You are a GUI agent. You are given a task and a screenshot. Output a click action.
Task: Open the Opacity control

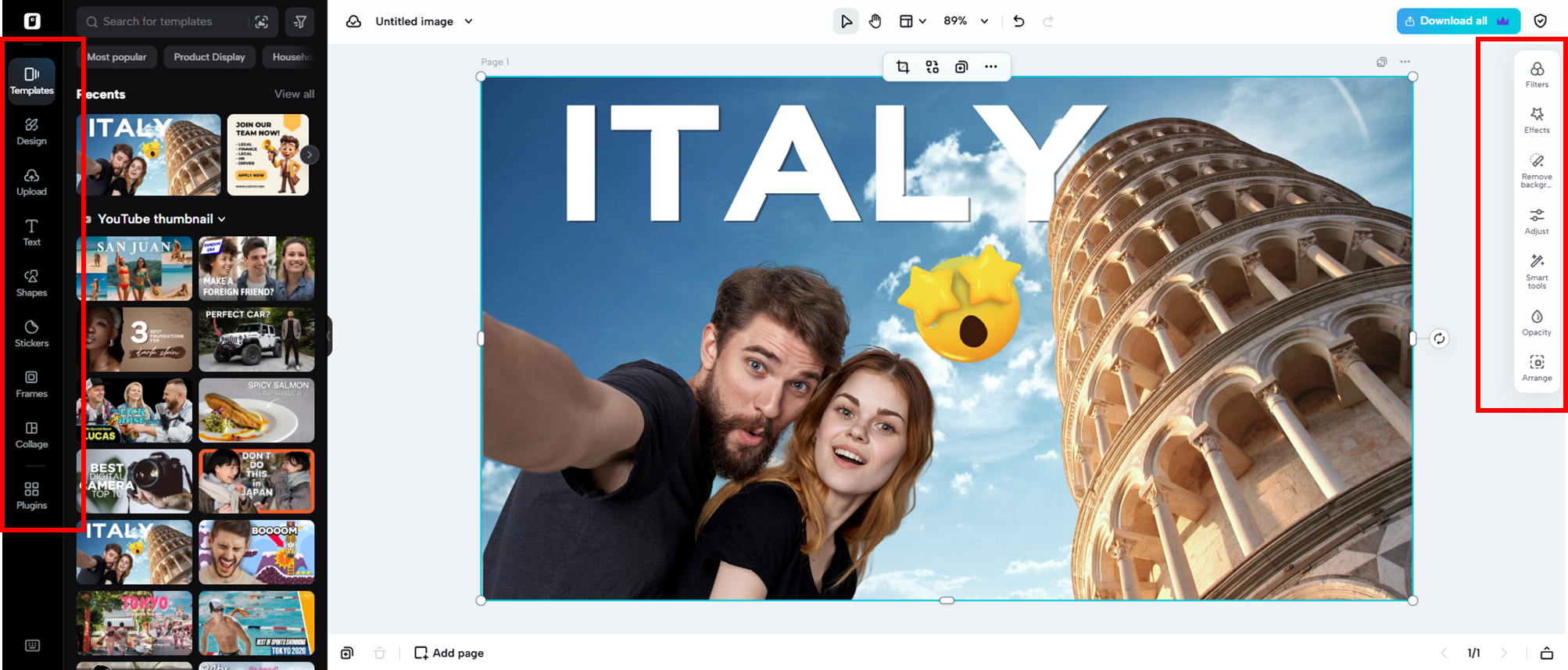(x=1537, y=322)
